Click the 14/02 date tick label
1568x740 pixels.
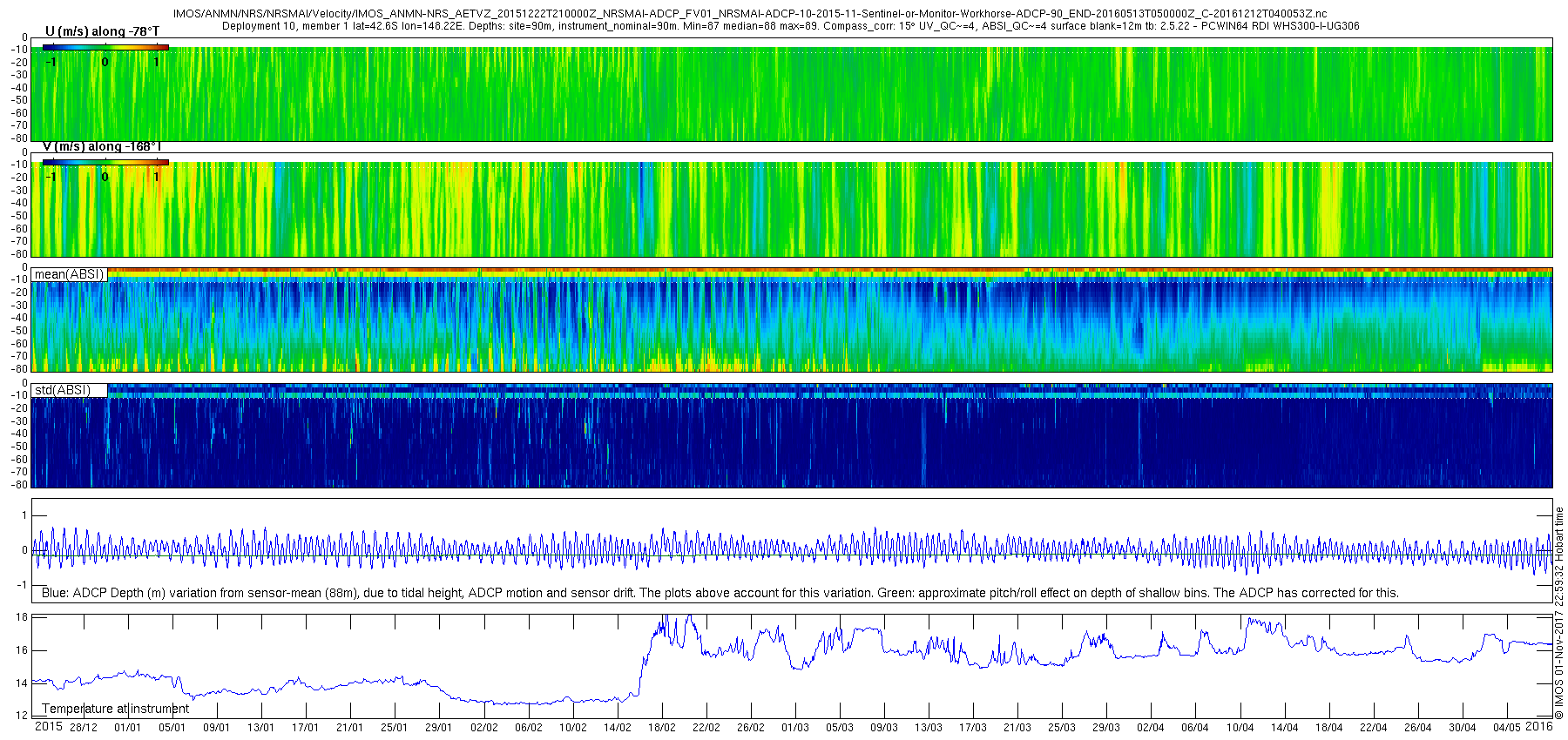[618, 728]
